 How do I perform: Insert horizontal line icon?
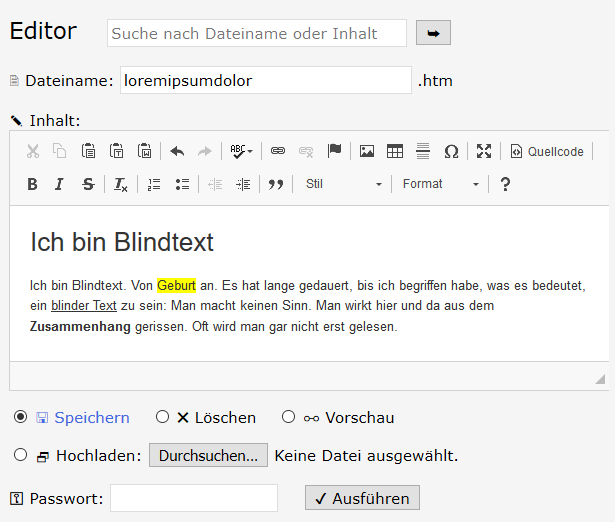point(423,151)
